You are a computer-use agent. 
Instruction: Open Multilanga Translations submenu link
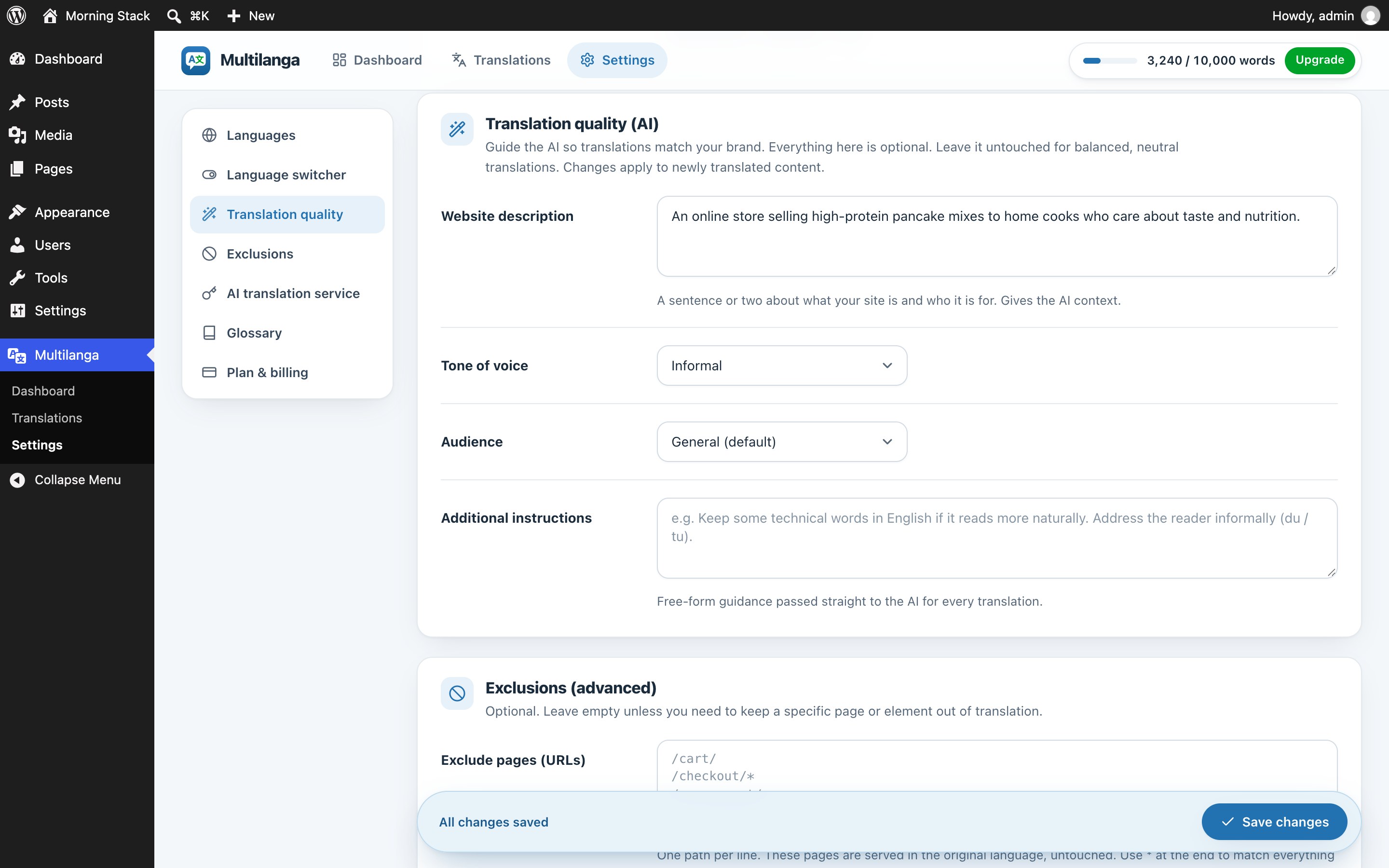pyautogui.click(x=47, y=418)
